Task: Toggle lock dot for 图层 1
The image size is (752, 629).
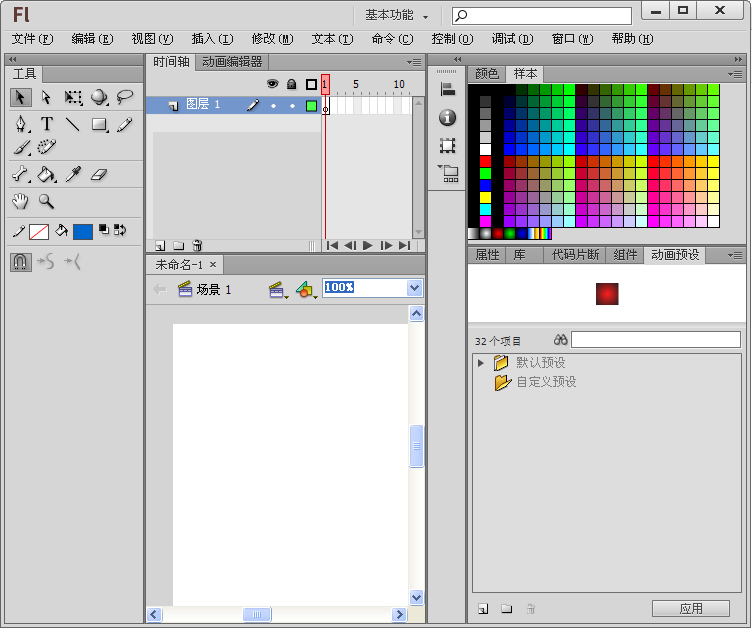Action: click(x=292, y=105)
